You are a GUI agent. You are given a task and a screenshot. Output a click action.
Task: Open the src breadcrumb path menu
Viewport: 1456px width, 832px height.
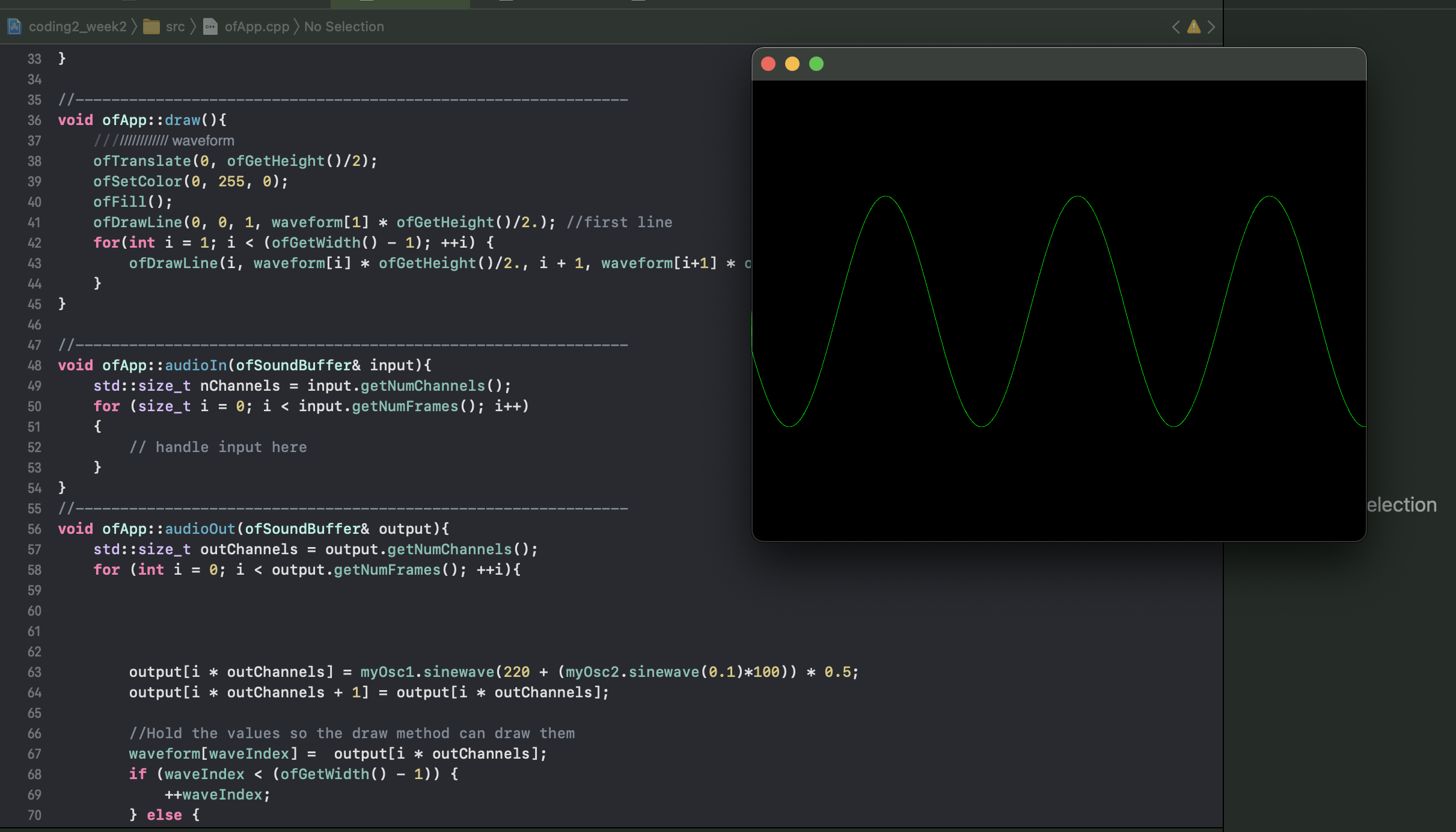[175, 26]
